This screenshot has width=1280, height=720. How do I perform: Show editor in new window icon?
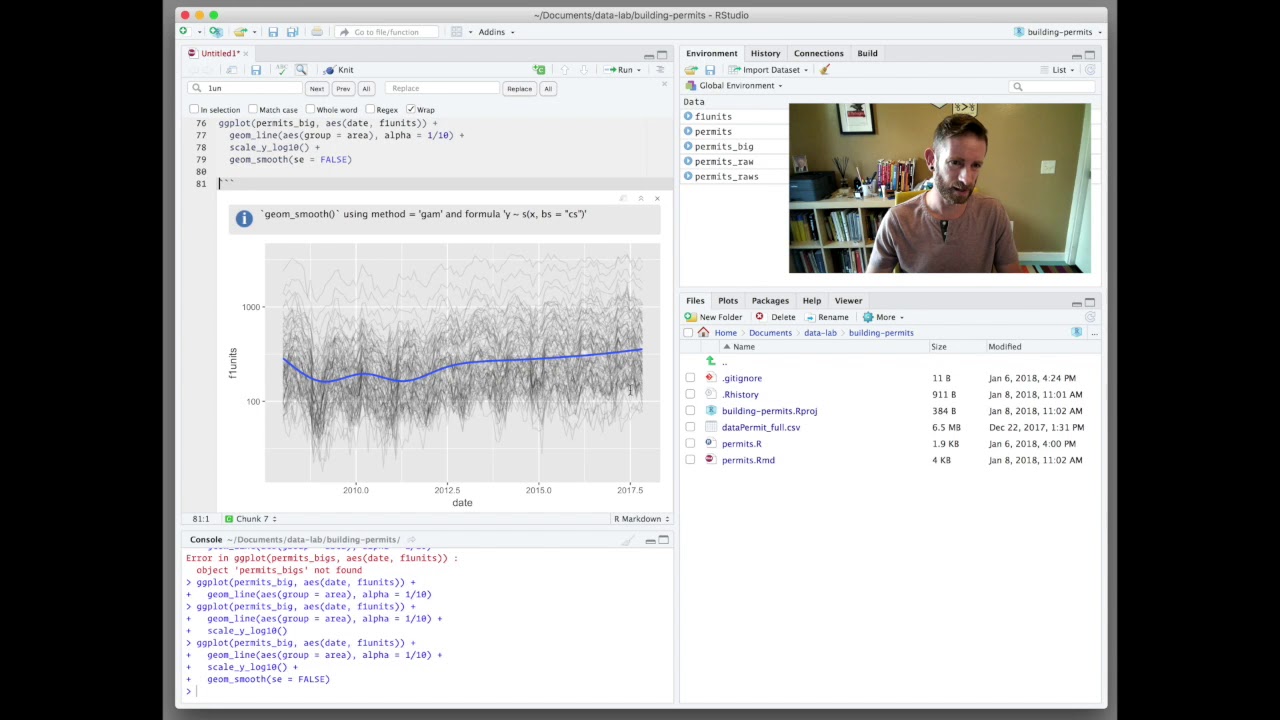tap(231, 70)
